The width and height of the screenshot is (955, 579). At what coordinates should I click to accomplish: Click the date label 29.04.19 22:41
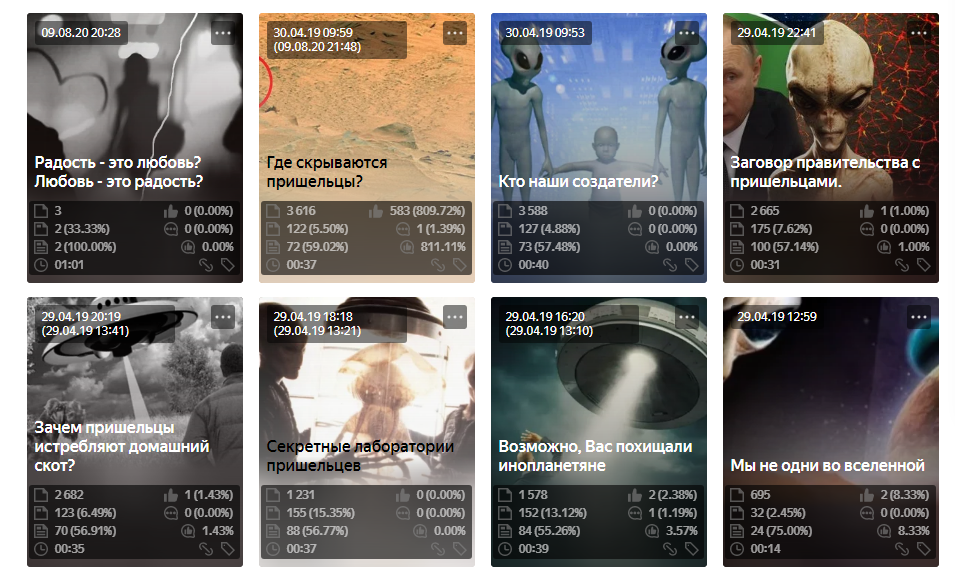tap(776, 33)
